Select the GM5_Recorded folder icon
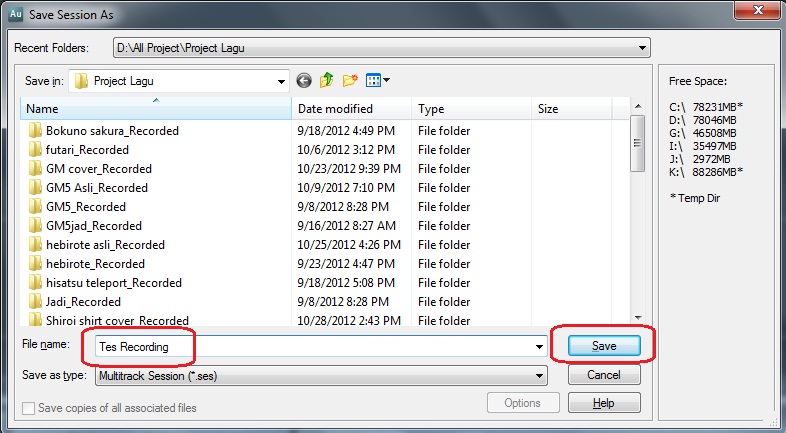This screenshot has width=786, height=433. point(35,207)
